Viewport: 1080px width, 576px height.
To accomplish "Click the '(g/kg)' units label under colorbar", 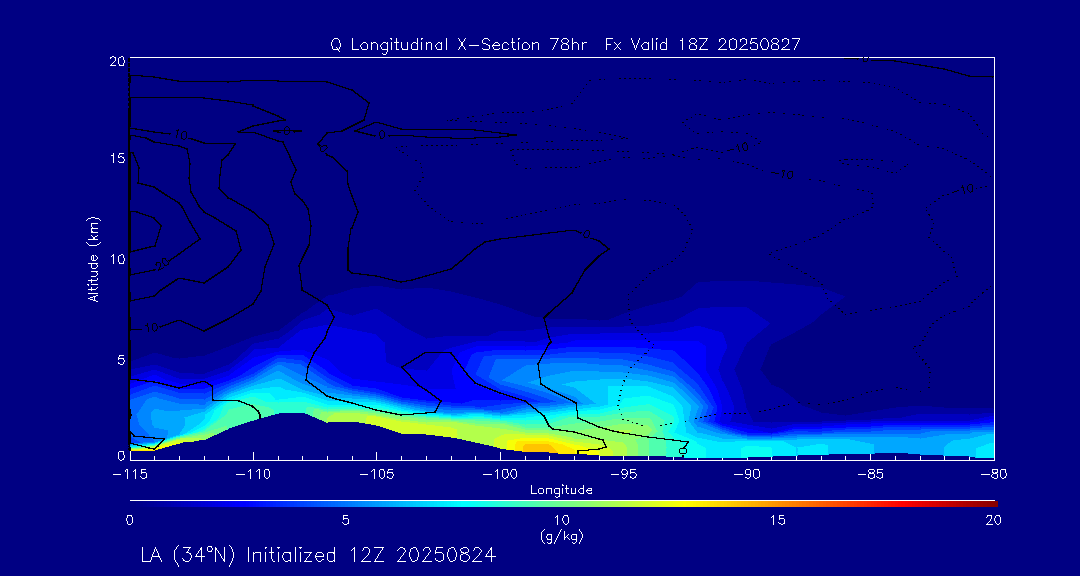I will (x=561, y=536).
